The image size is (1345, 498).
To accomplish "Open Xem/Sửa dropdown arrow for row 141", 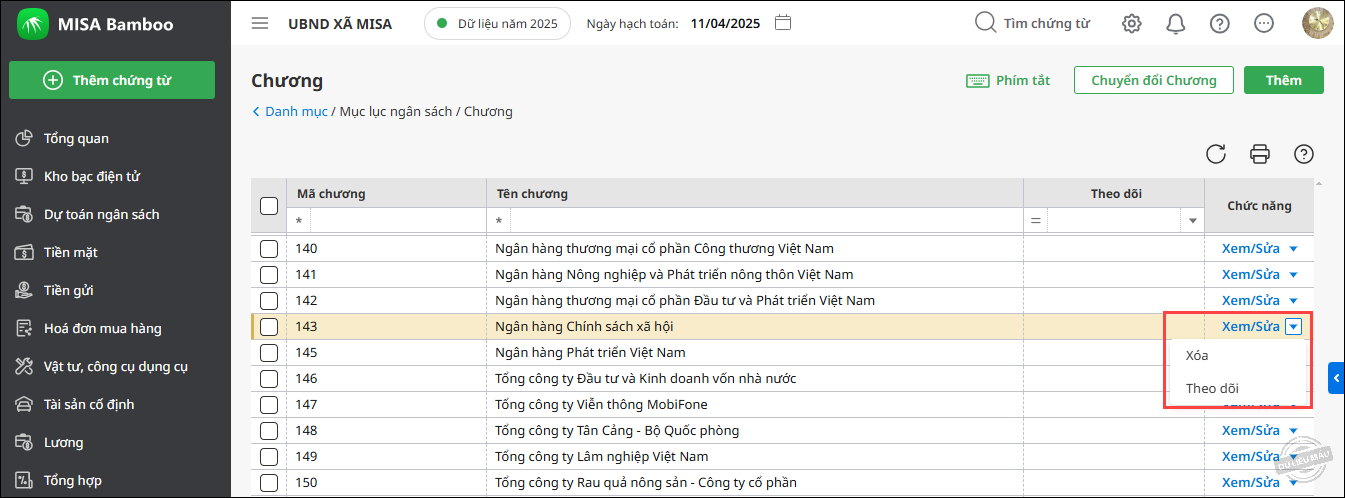I will (1294, 274).
